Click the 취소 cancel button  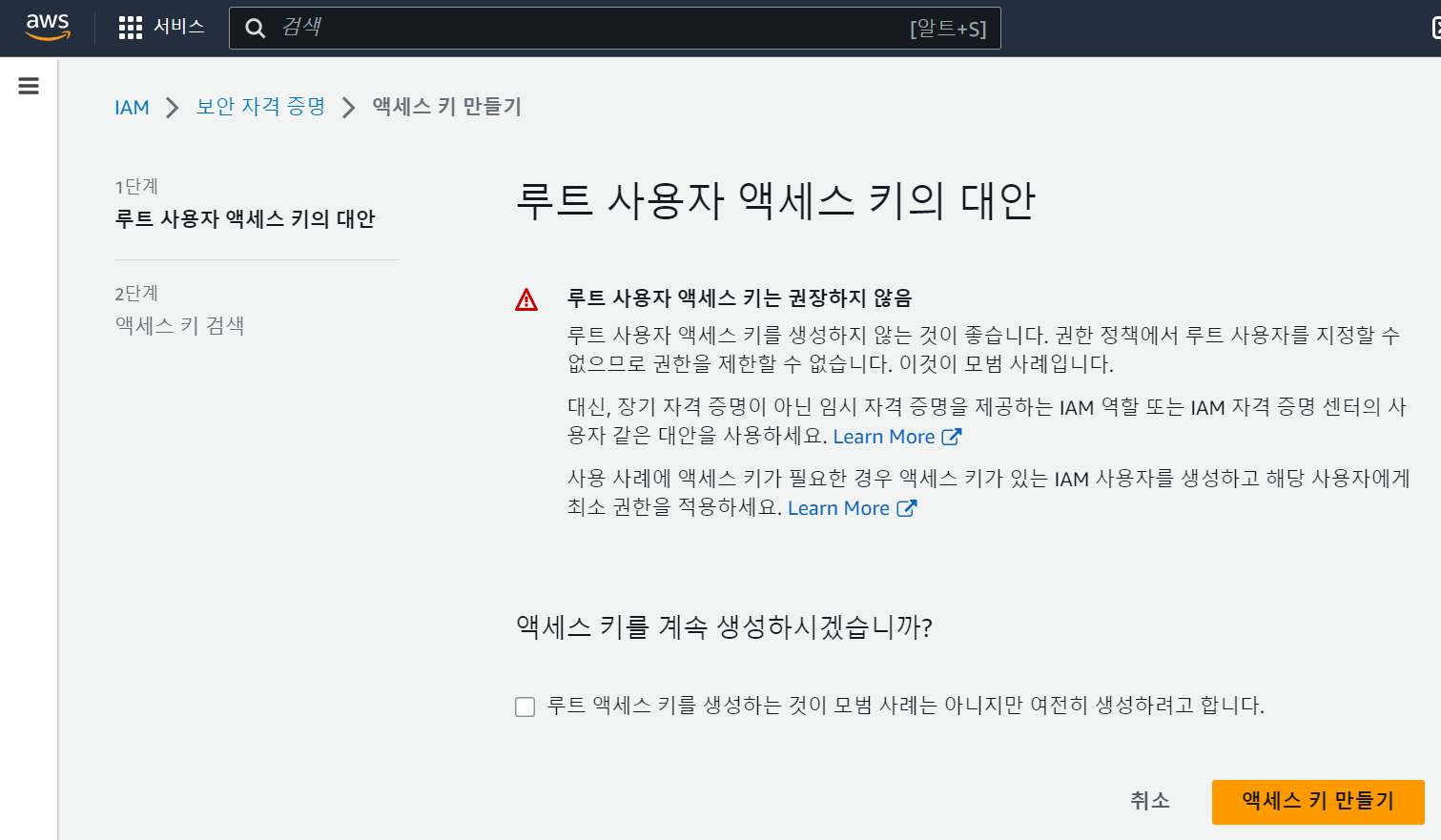point(1150,801)
